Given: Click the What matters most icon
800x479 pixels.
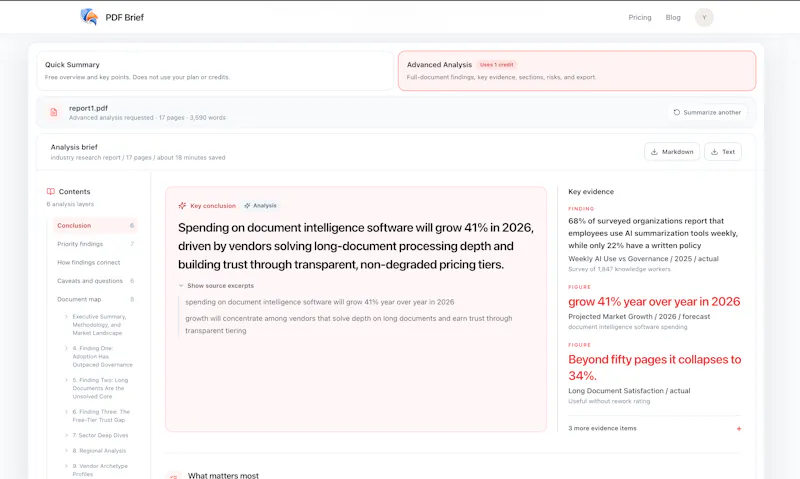Looking at the screenshot, I should [x=174, y=475].
